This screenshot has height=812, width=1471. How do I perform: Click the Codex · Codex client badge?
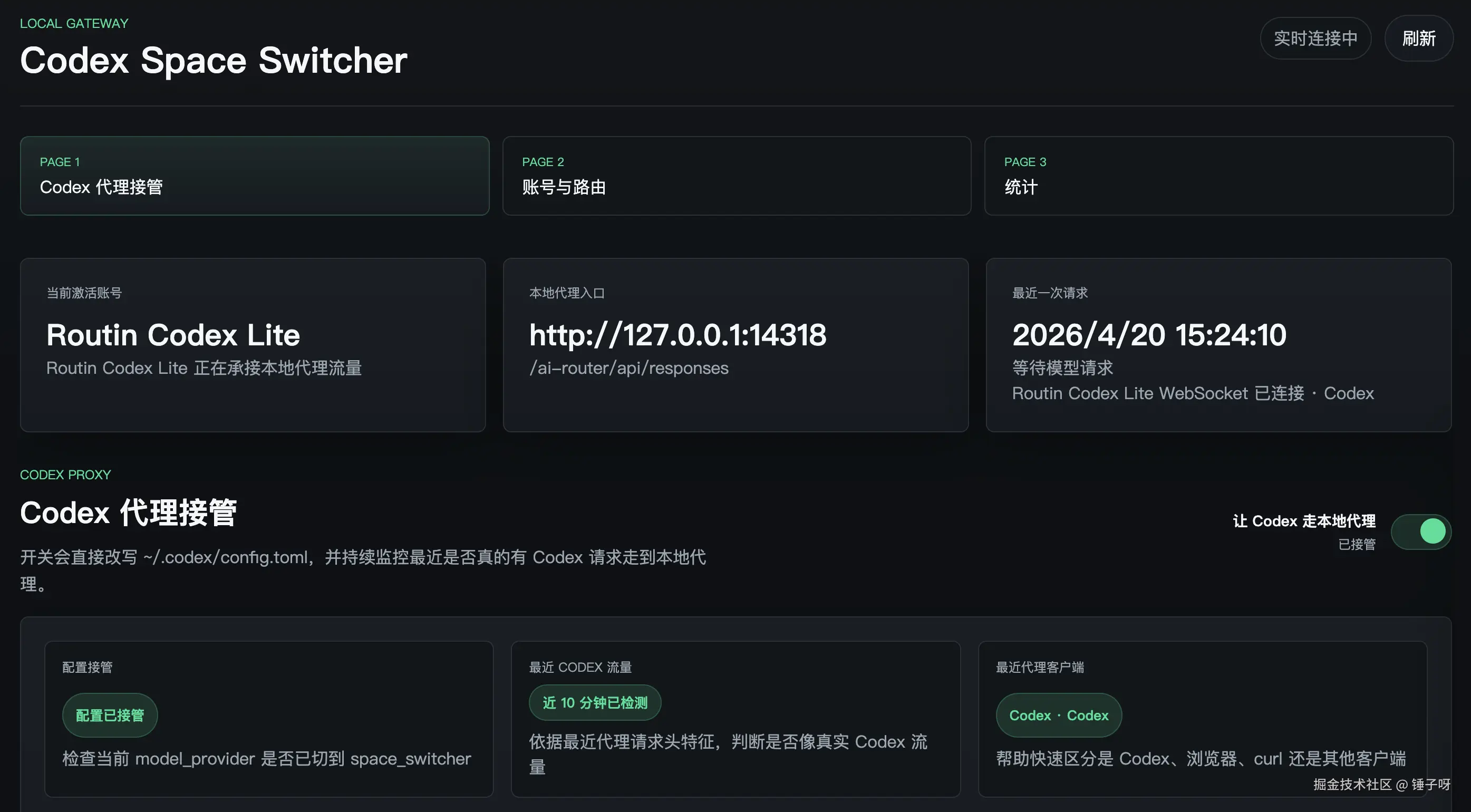click(x=1058, y=715)
